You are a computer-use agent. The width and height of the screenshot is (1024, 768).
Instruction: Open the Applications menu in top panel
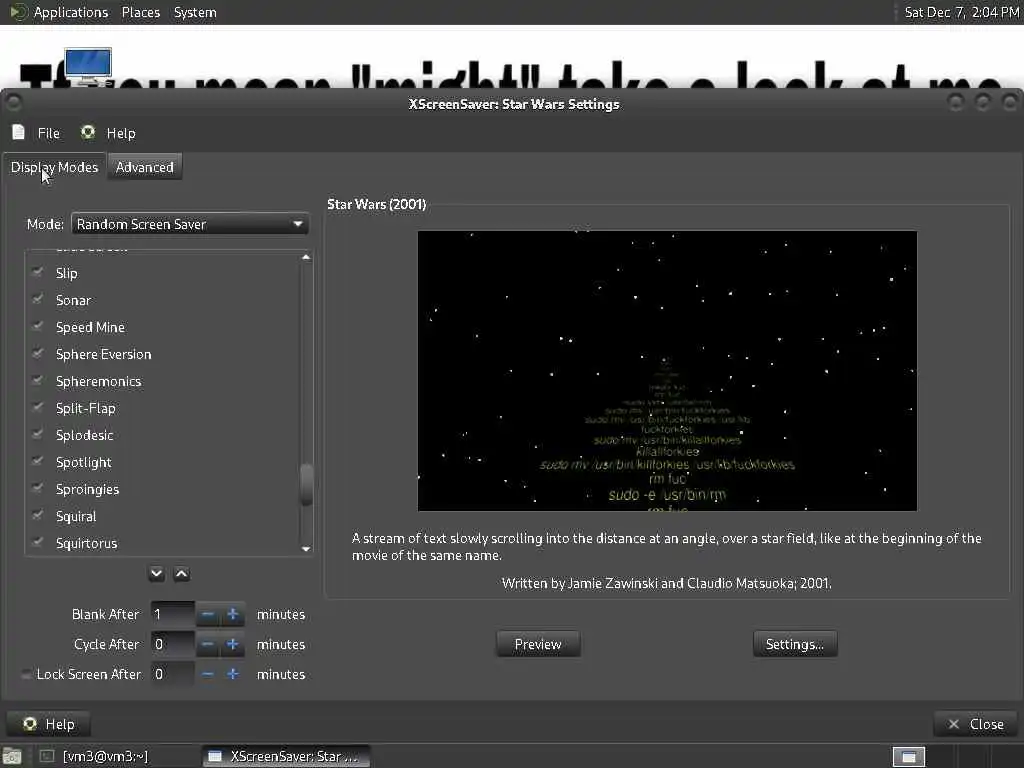pyautogui.click(x=71, y=12)
